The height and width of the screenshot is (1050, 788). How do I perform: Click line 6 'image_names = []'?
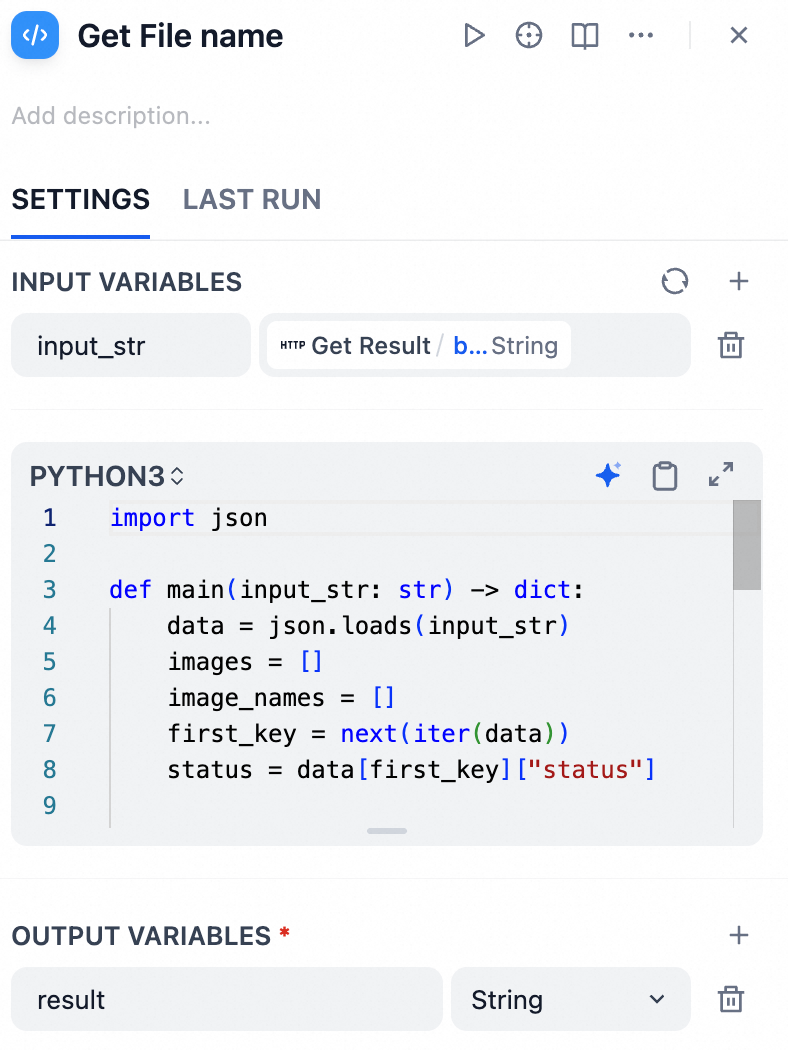(x=281, y=698)
